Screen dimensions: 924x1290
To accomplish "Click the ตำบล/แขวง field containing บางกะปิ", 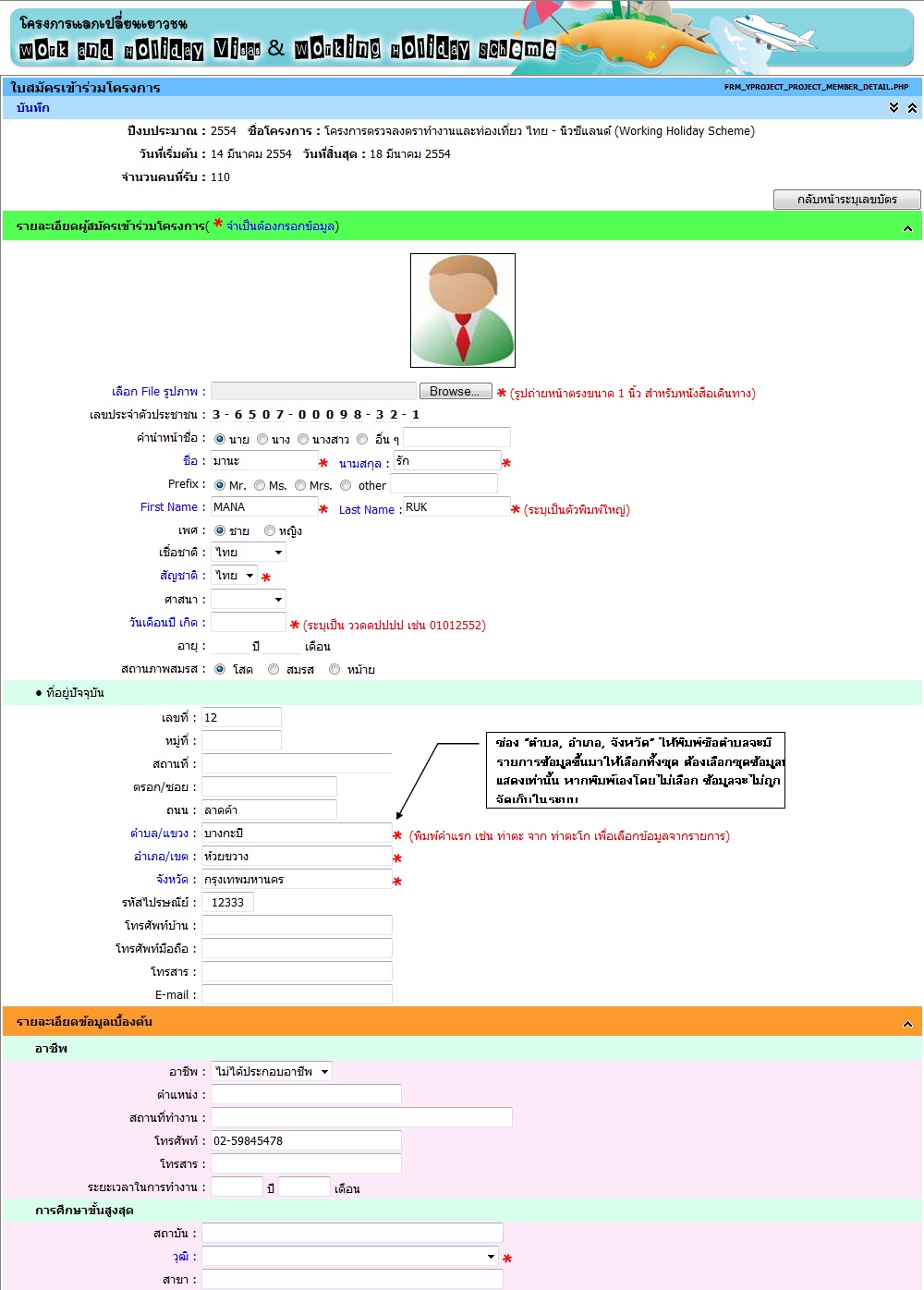I will pos(297,833).
